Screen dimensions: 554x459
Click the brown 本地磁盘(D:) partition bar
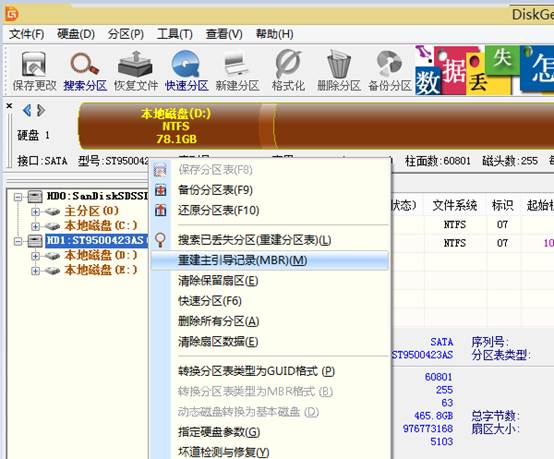pos(176,126)
